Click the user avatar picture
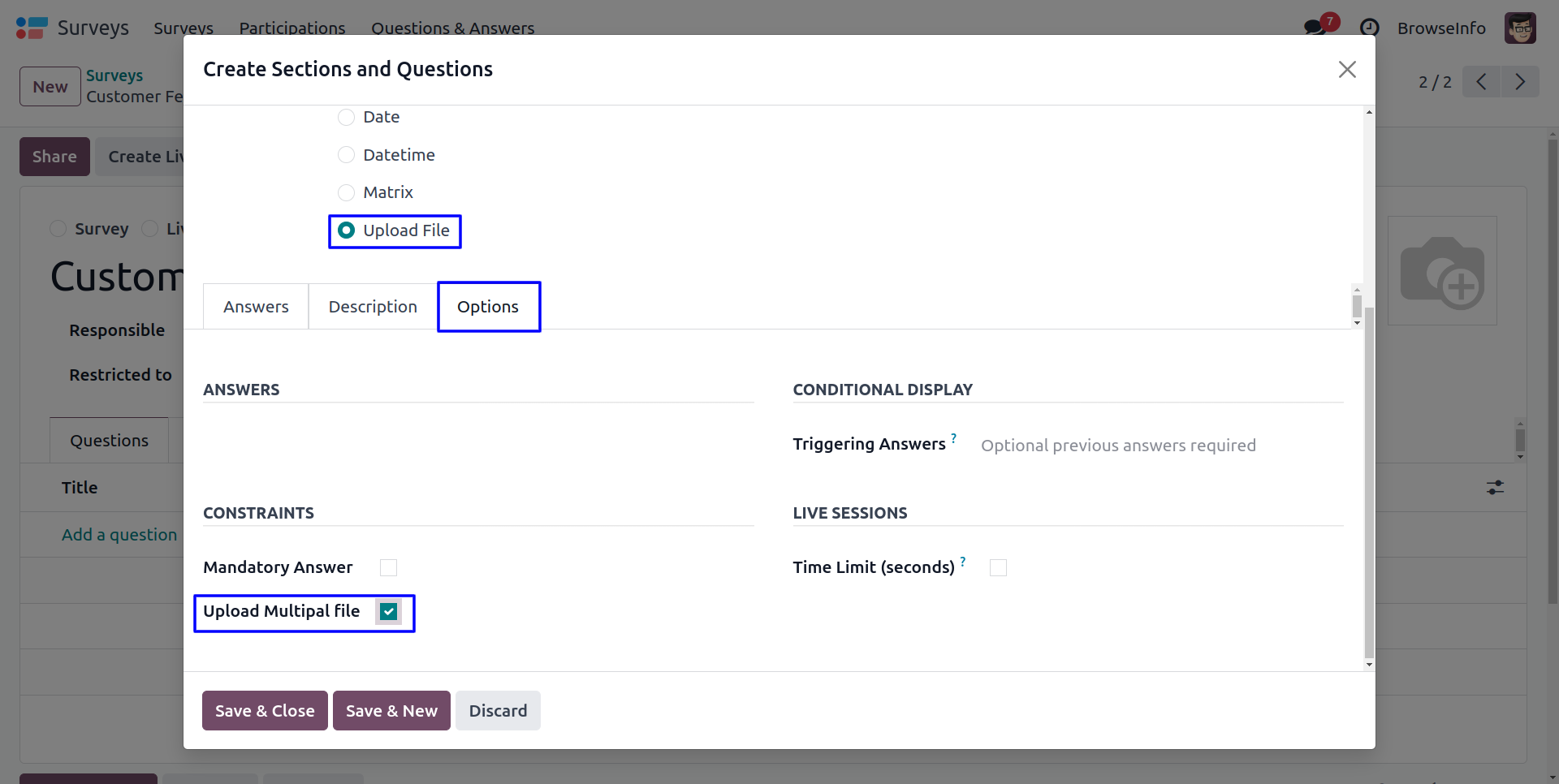 point(1520,28)
